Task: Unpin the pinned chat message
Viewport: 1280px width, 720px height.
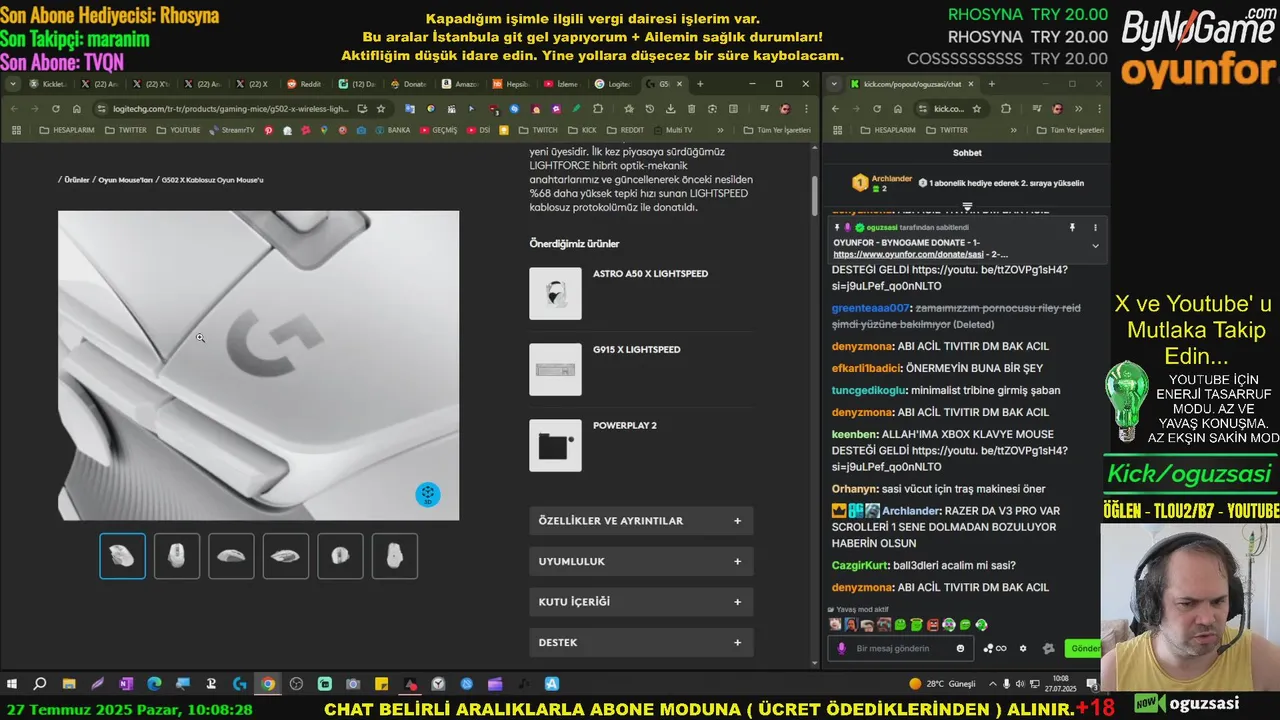Action: point(1072,227)
